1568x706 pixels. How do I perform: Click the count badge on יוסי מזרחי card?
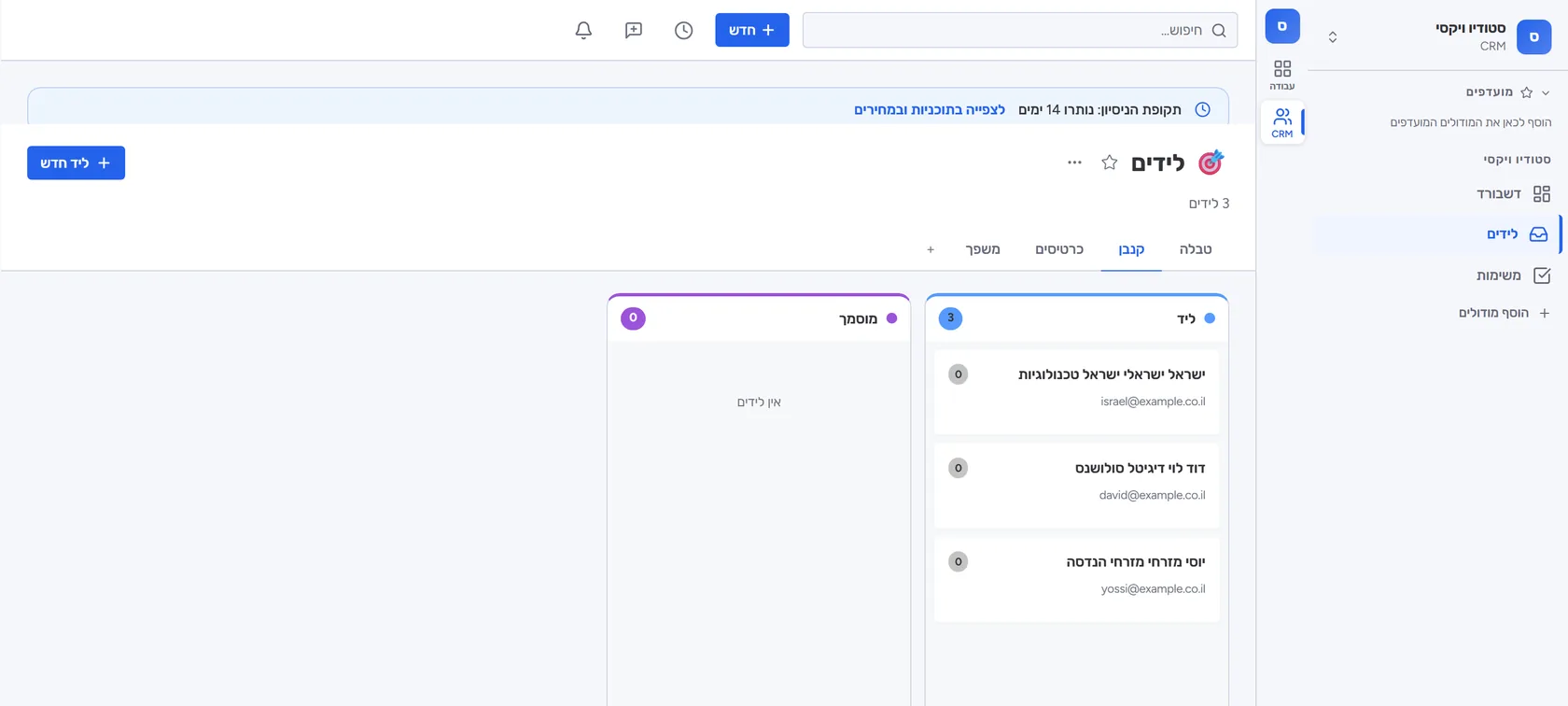coord(958,561)
